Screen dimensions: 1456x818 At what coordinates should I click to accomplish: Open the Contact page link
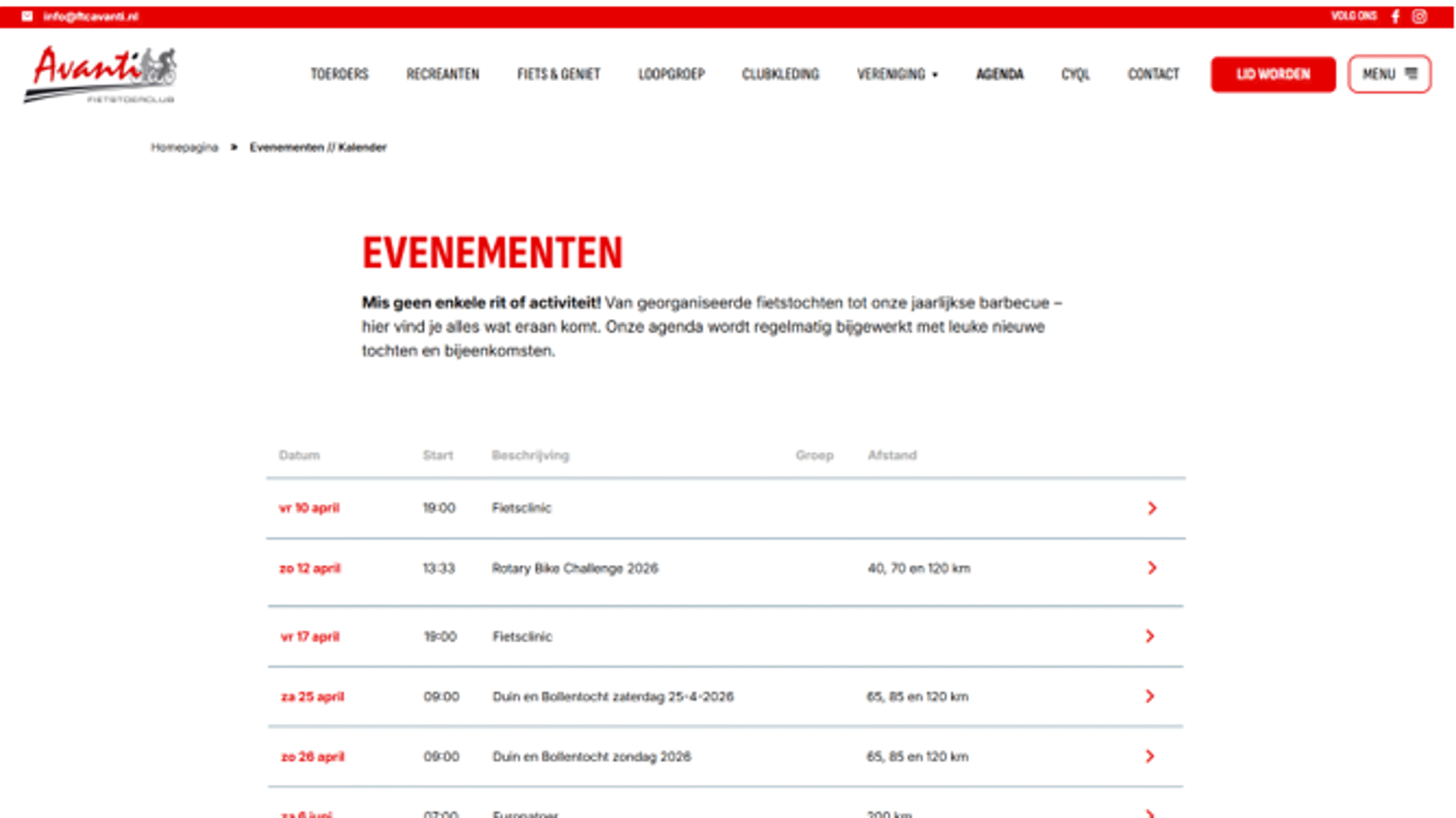1153,74
